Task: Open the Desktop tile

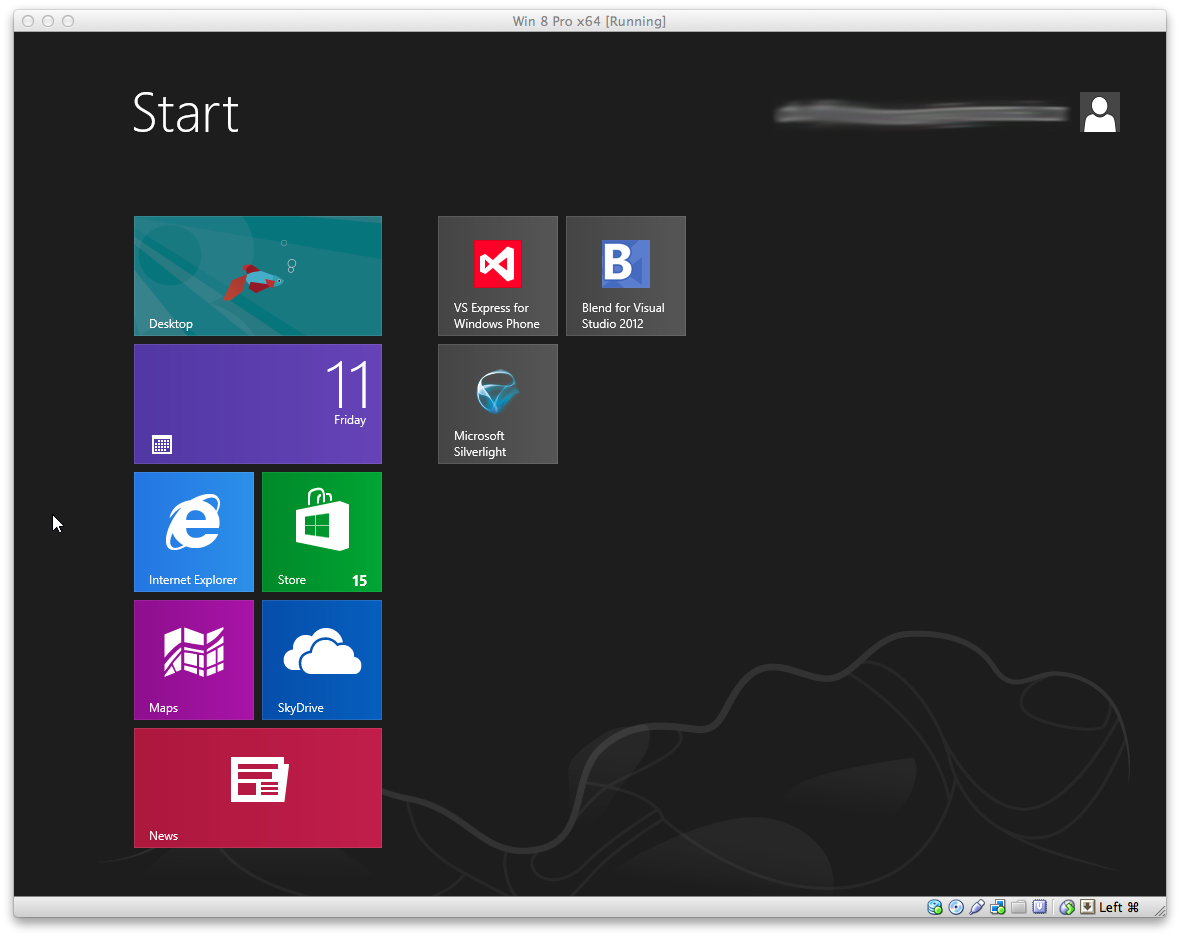Action: 257,275
